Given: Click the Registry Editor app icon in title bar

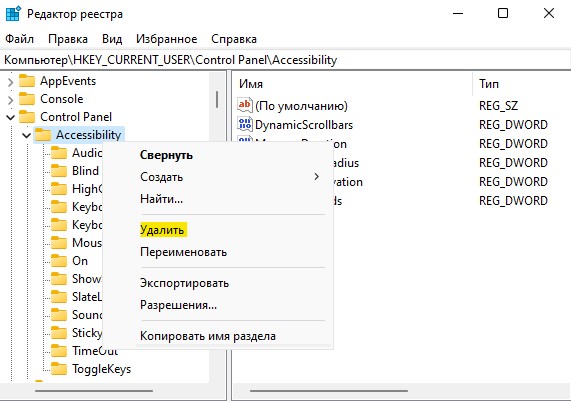Looking at the screenshot, I should click(13, 14).
